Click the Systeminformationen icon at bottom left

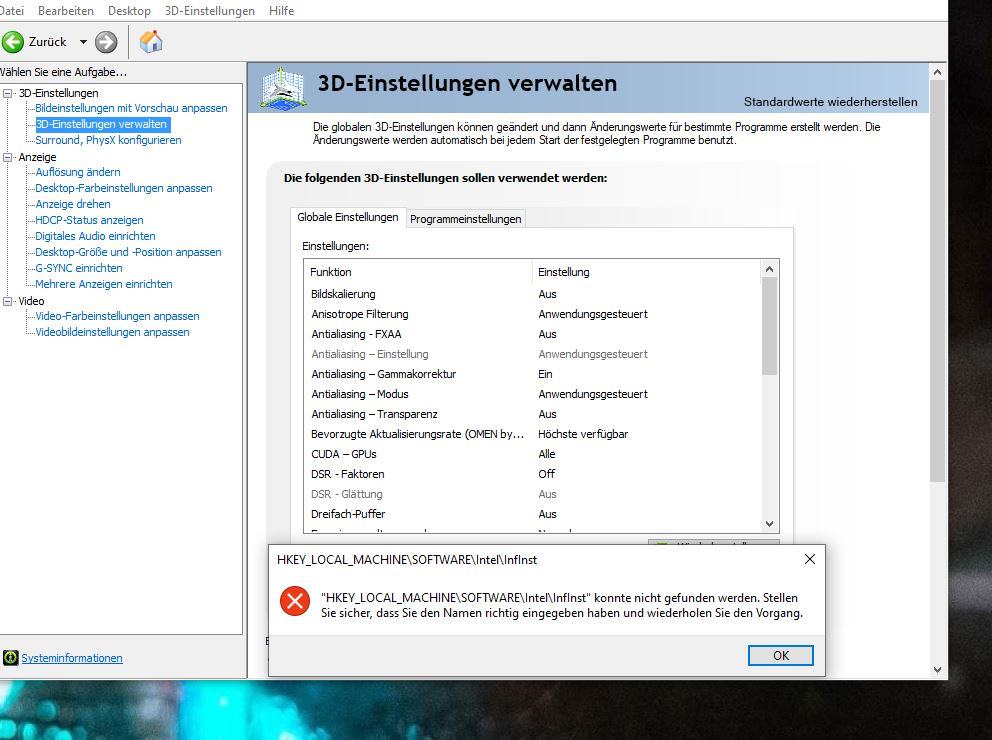point(10,658)
